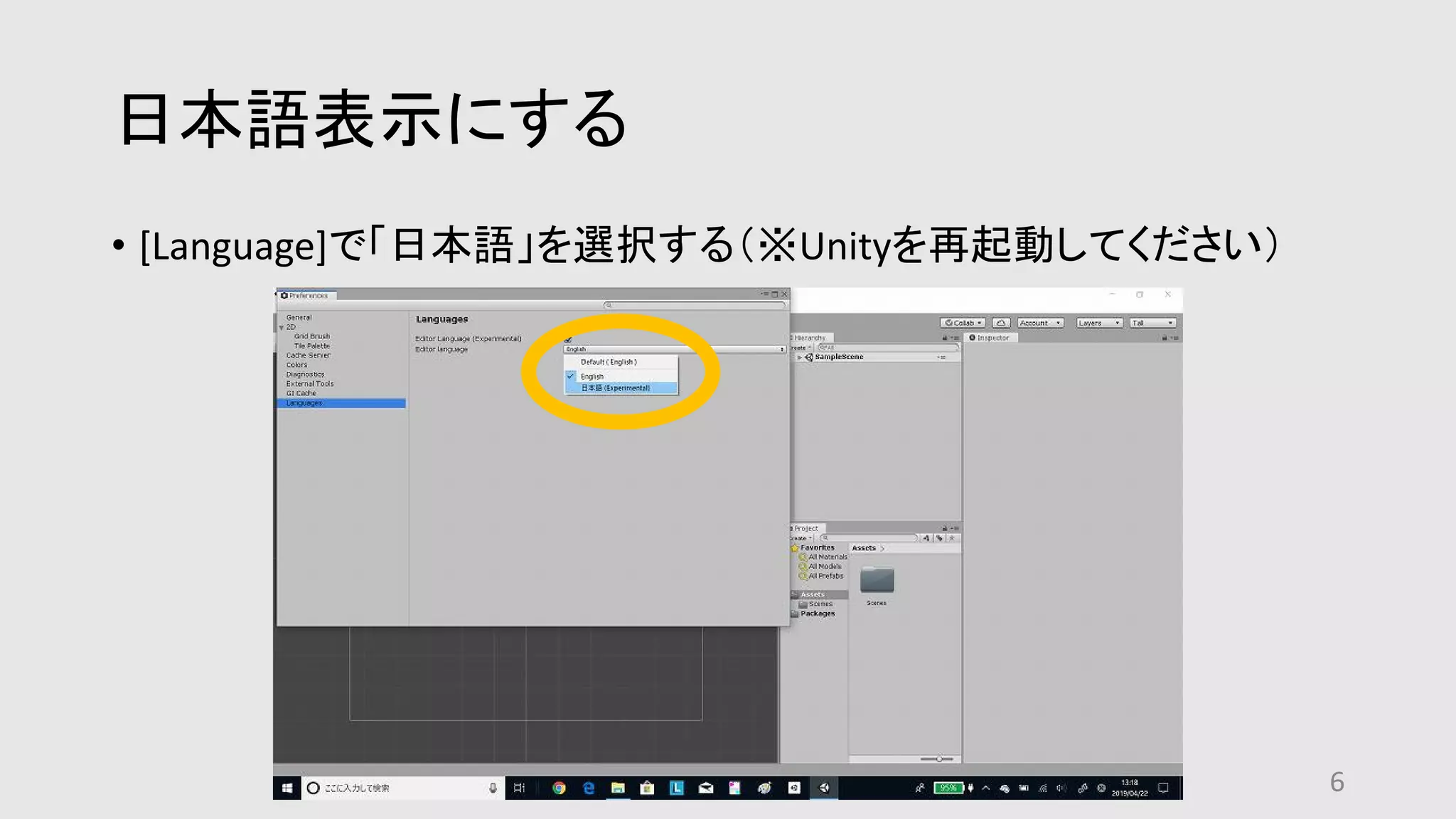This screenshot has height=819, width=1456.
Task: Select Favorites in Project tree
Action: 818,548
